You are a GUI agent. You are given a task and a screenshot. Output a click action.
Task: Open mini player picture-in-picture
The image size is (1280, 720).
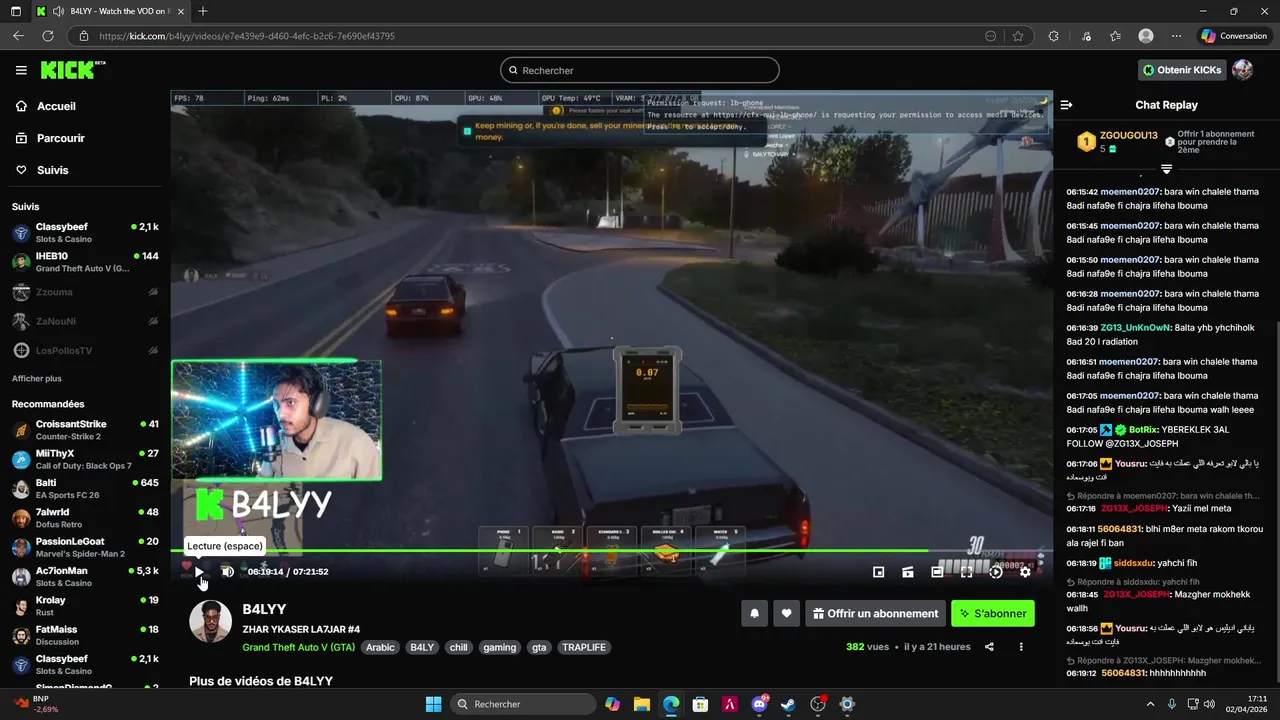tap(878, 571)
